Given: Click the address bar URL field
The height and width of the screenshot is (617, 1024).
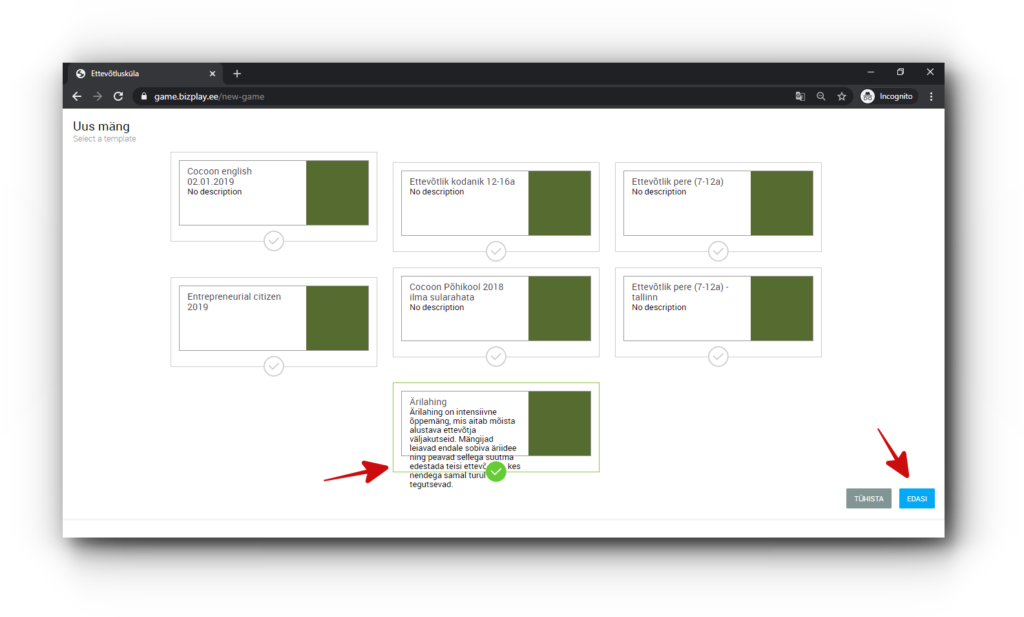Looking at the screenshot, I should pyautogui.click(x=450, y=96).
